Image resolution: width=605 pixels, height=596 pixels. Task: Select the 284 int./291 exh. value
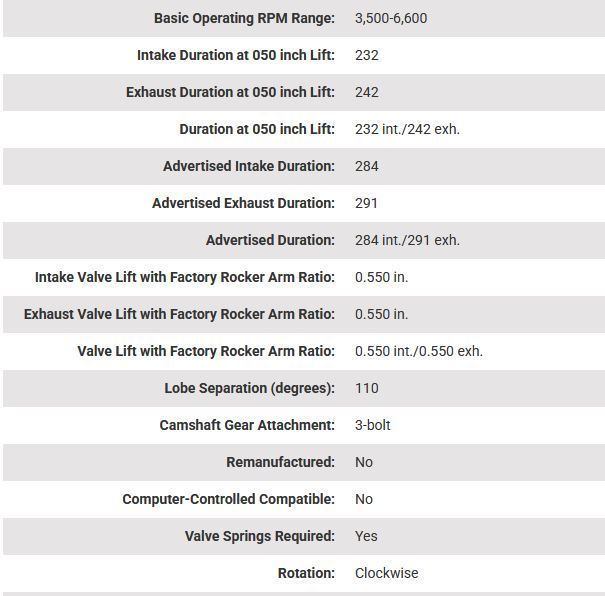click(x=407, y=240)
